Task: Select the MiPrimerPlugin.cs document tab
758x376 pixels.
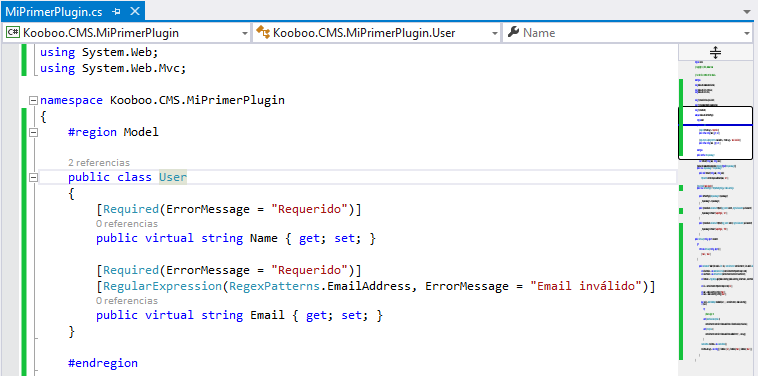Action: (x=72, y=11)
